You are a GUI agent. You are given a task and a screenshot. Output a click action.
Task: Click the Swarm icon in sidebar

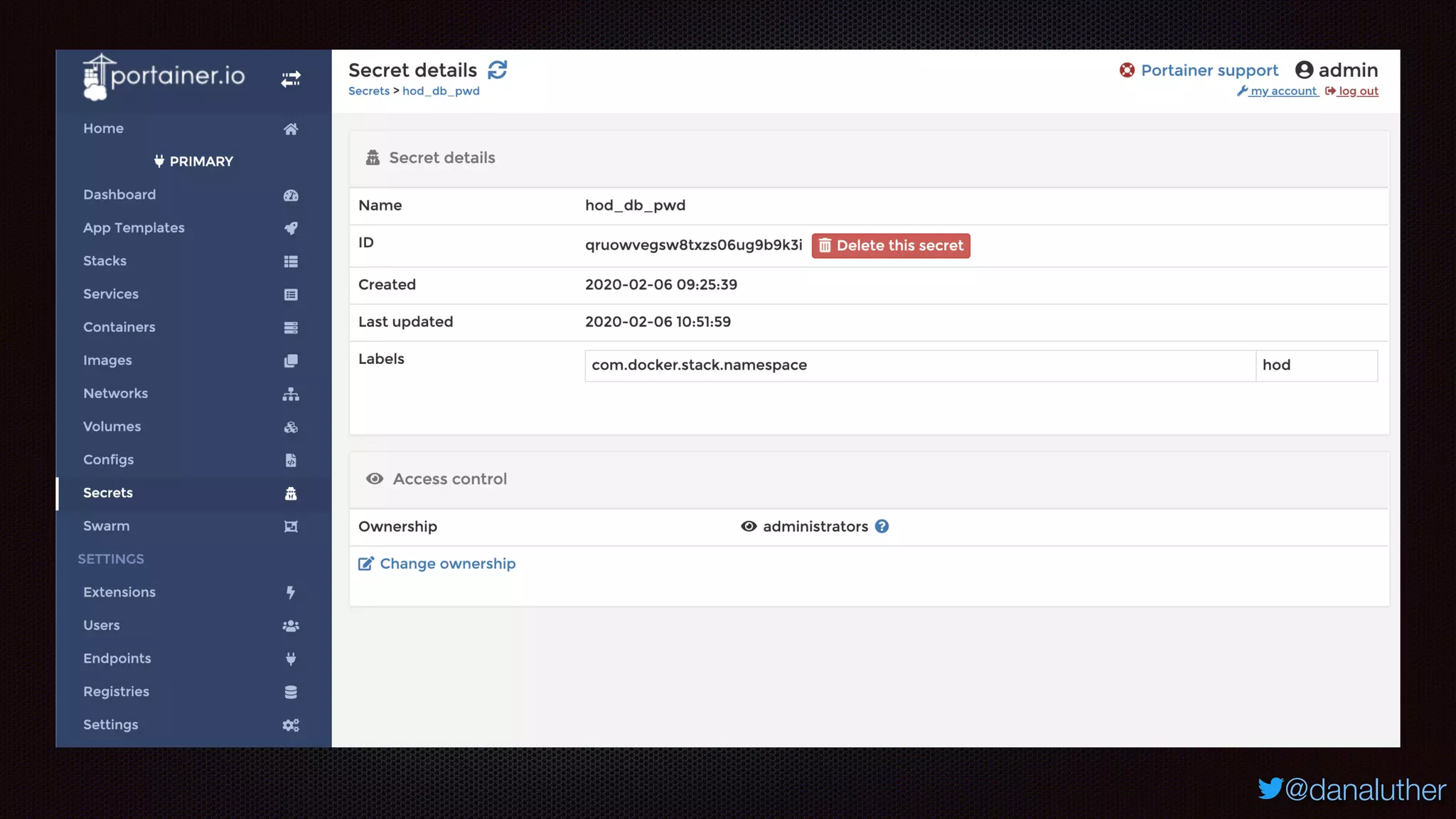coord(290,527)
